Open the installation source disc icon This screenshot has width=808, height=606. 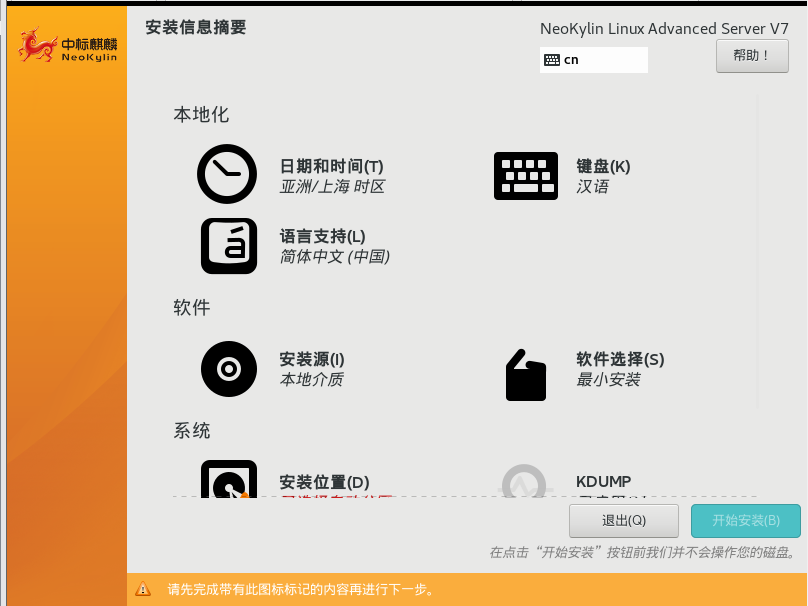coord(229,369)
